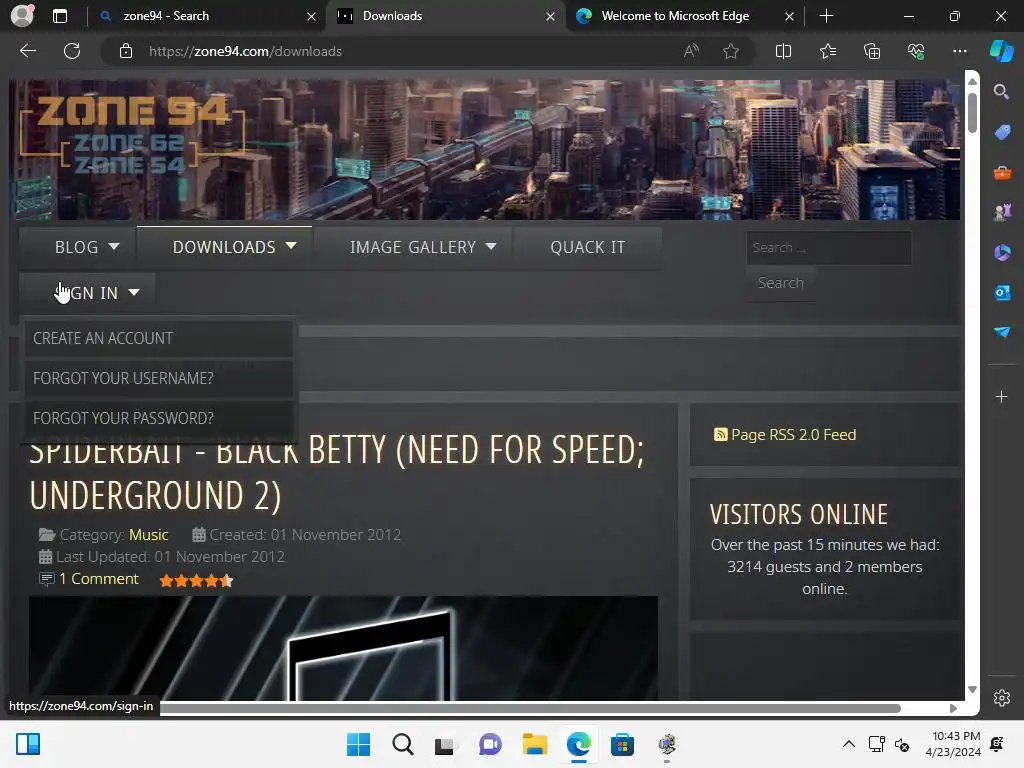
Task: Open the Collections icon
Action: (872, 51)
